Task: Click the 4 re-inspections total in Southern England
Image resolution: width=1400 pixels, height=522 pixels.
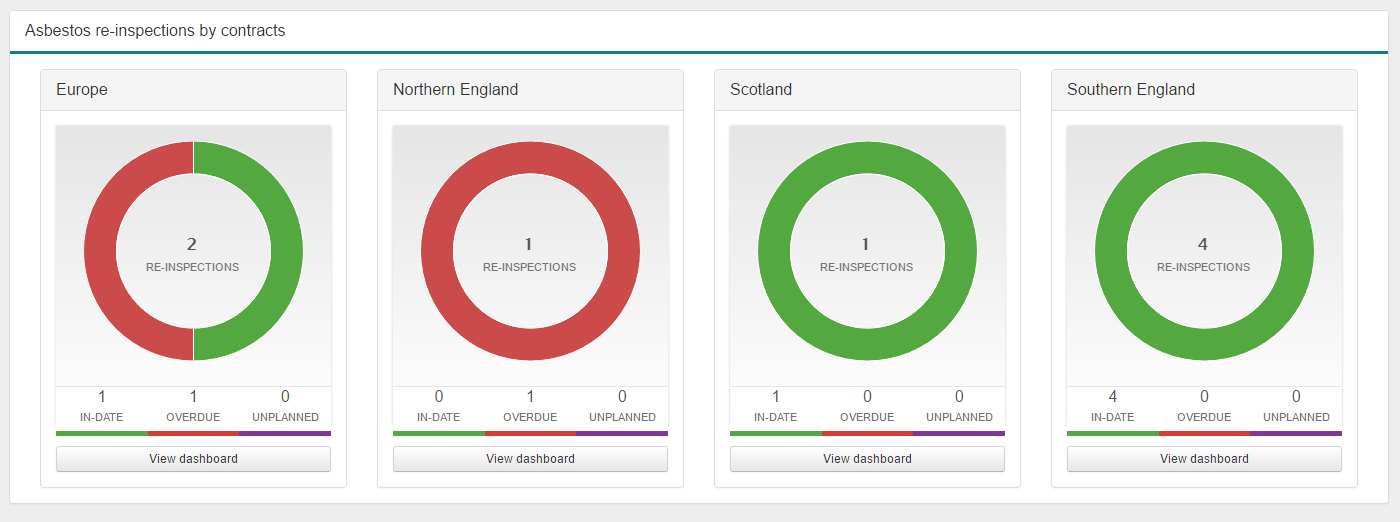Action: click(1203, 244)
